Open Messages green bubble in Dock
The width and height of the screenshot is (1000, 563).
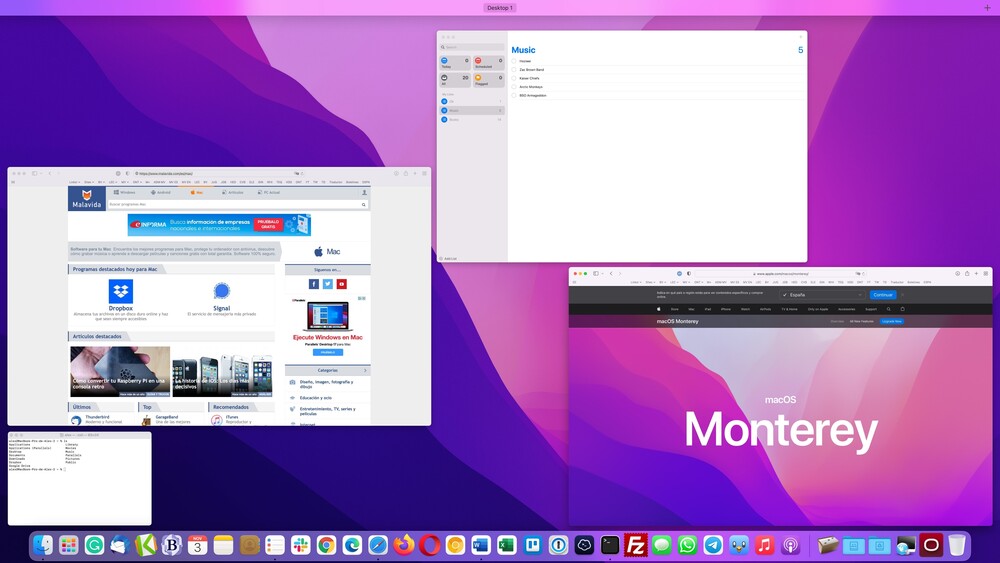[661, 545]
